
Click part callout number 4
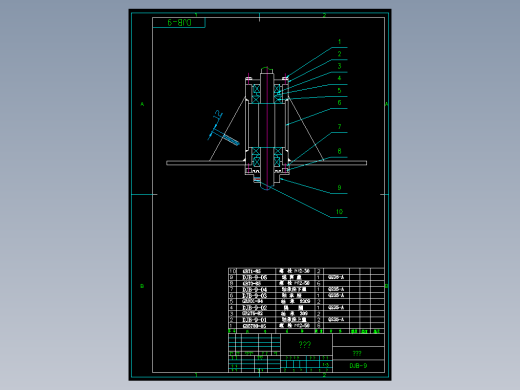click(x=339, y=78)
